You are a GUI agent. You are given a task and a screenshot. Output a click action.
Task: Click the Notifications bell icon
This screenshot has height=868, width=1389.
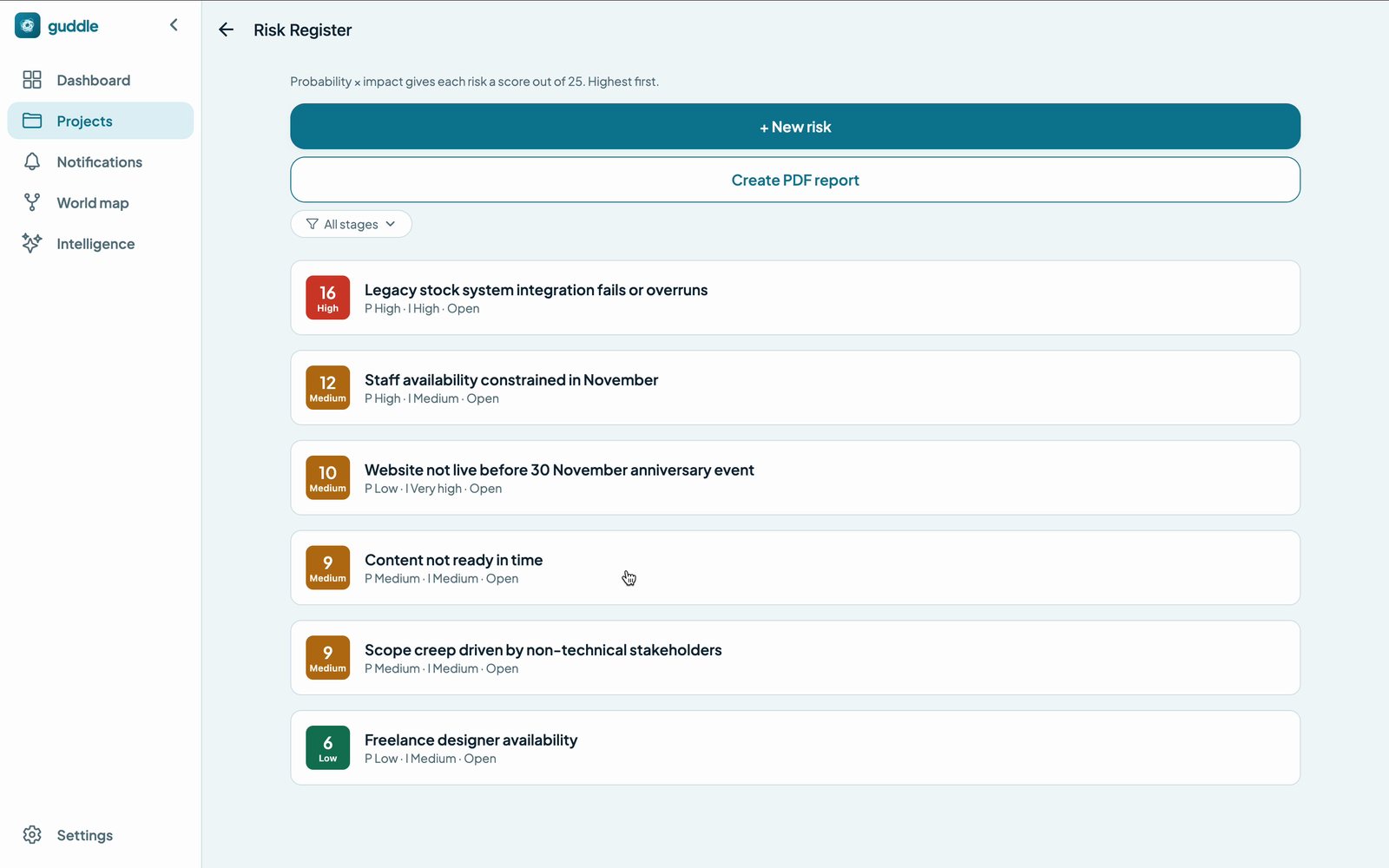pos(32,161)
